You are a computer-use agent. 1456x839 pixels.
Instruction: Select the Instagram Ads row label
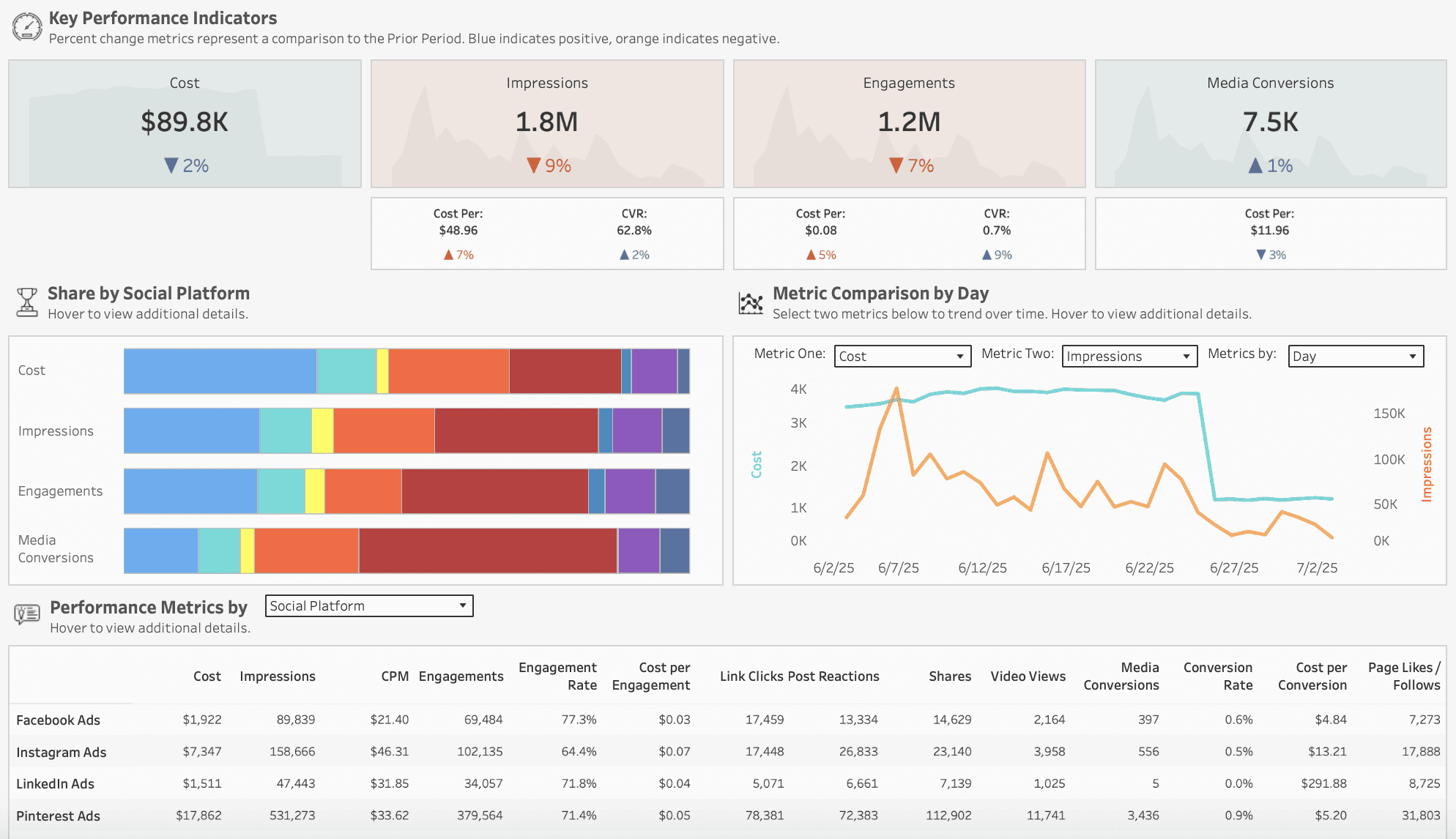[62, 753]
